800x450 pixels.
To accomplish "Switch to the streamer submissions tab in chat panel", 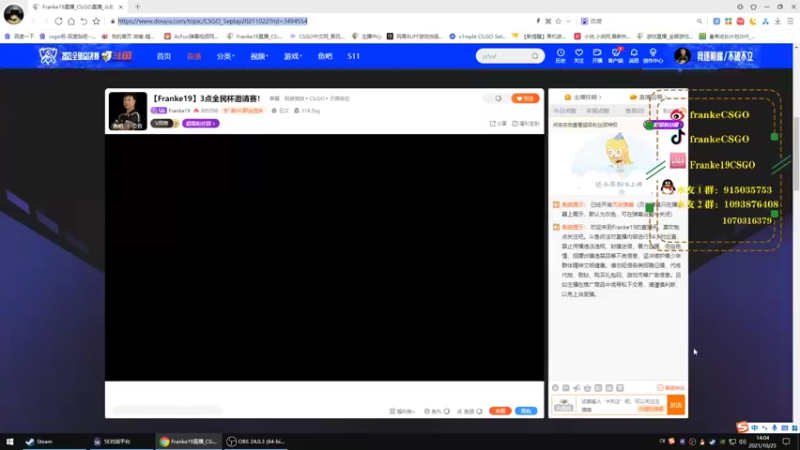I will [583, 97].
